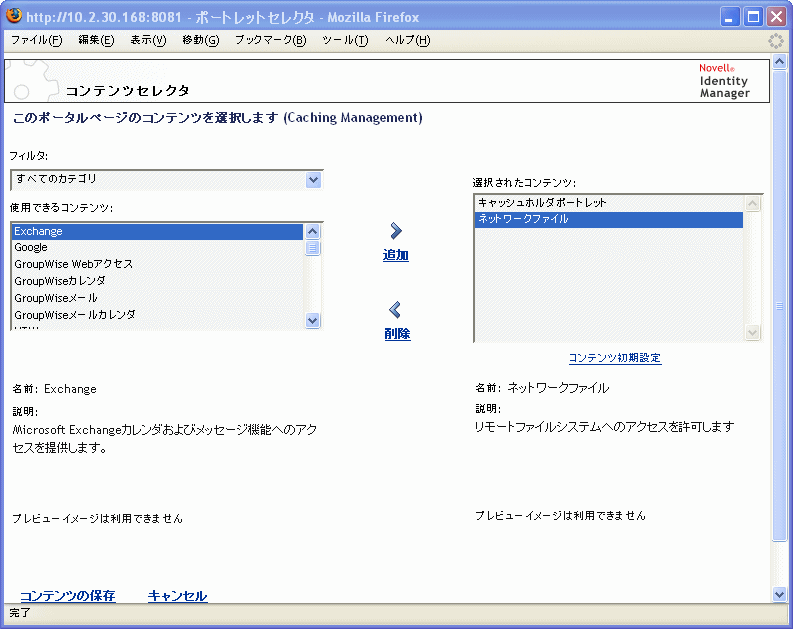Click the Novell Identity Manager logo
The image size is (793, 629).
(x=724, y=81)
